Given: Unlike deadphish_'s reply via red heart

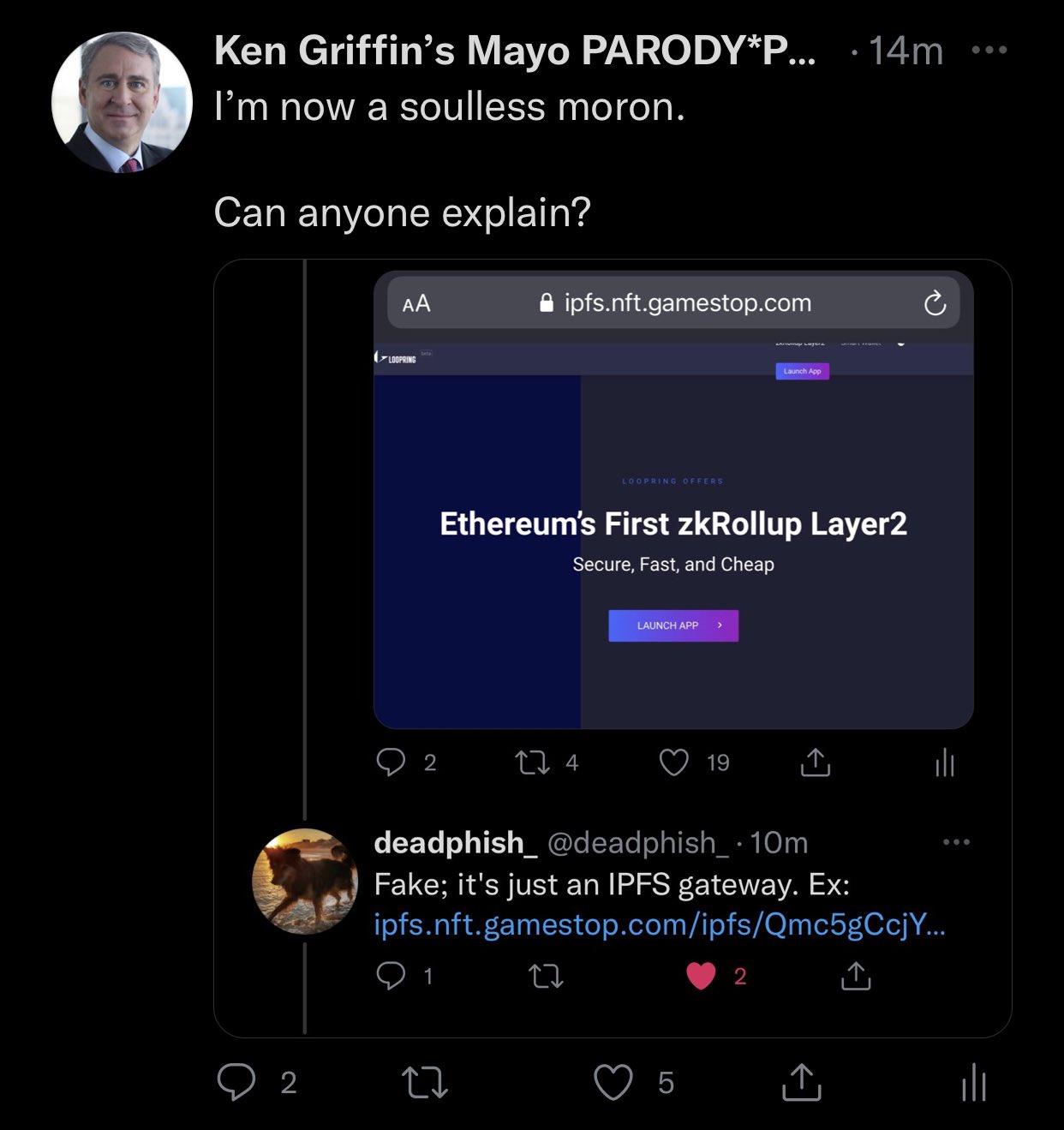Looking at the screenshot, I should pyautogui.click(x=701, y=976).
